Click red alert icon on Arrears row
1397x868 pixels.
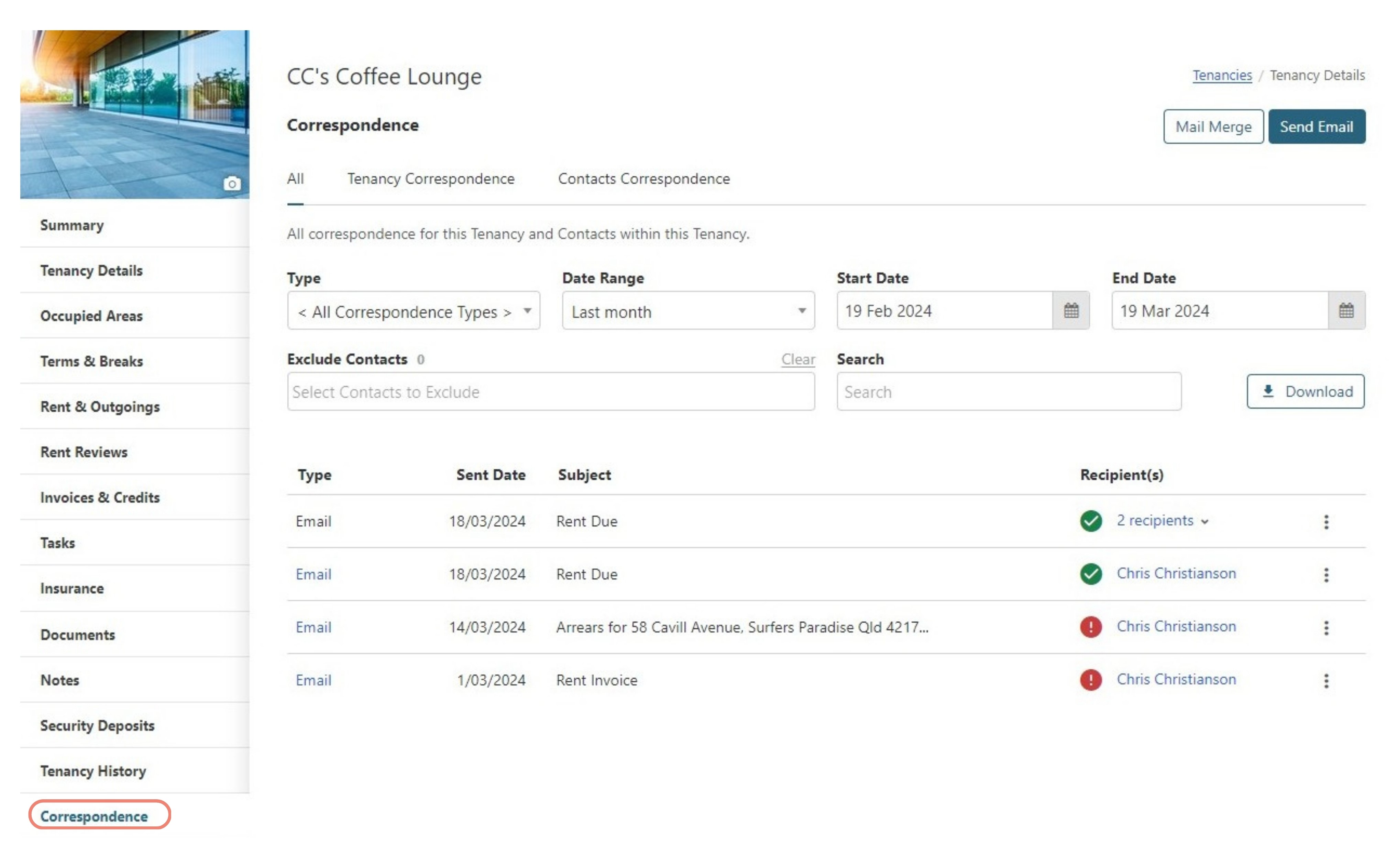[1091, 627]
